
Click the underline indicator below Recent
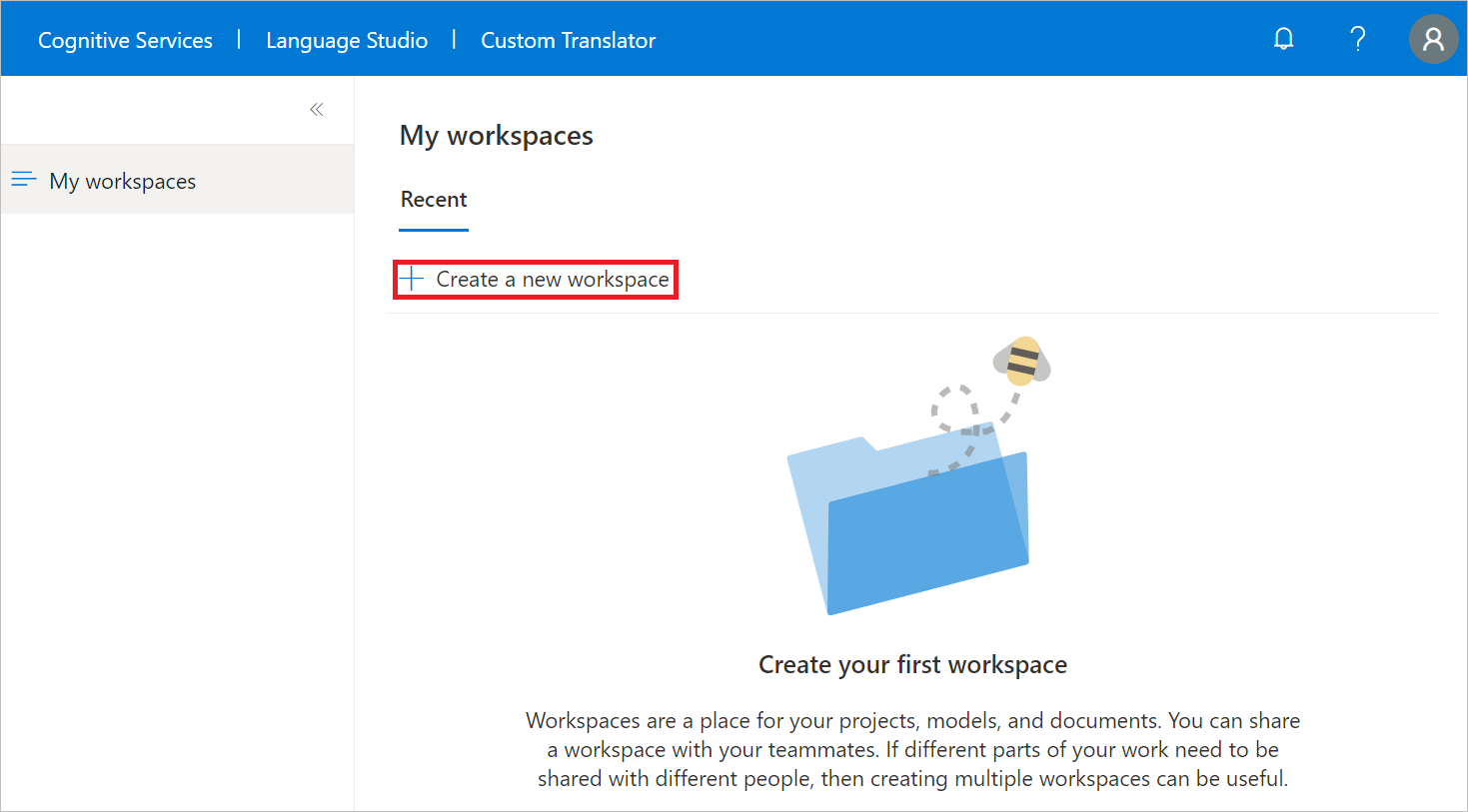click(x=433, y=230)
